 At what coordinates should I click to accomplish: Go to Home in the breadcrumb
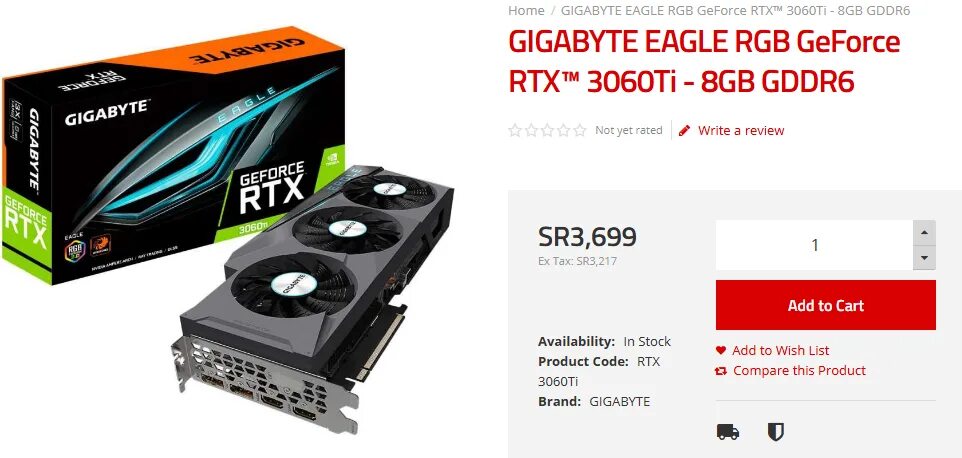526,10
